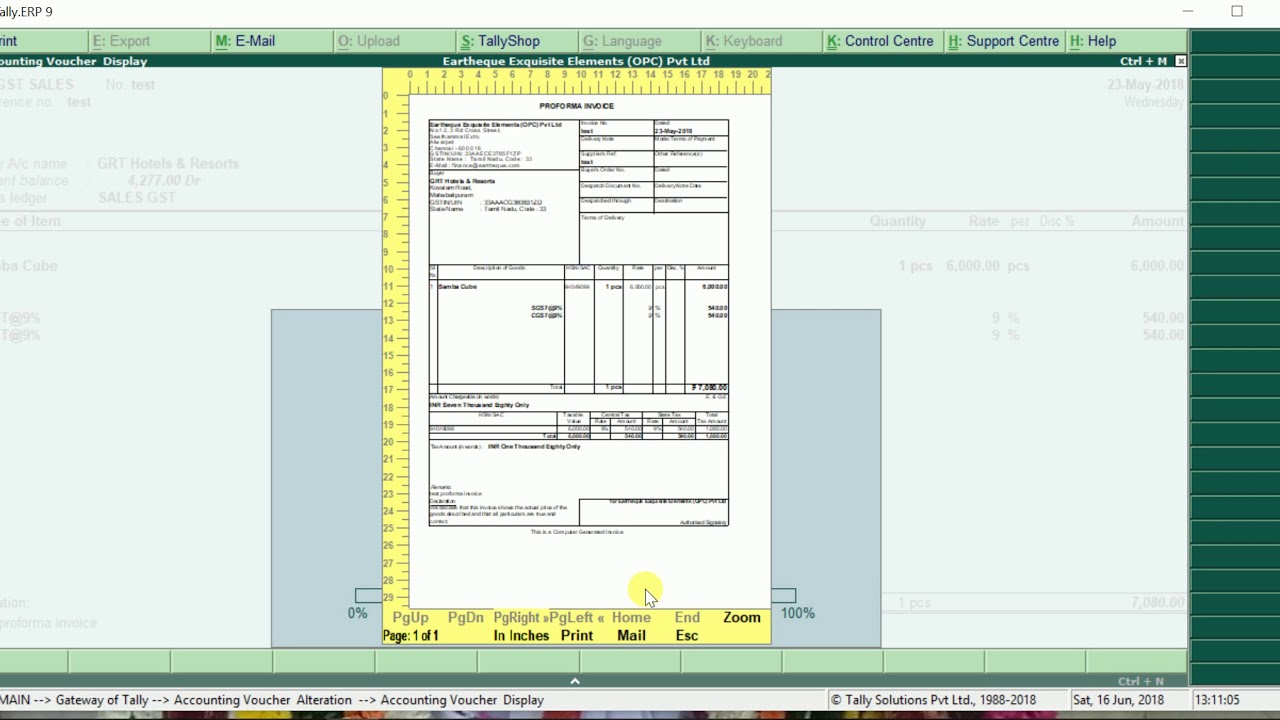Click End in the preview controls
The height and width of the screenshot is (720, 1280).
687,617
